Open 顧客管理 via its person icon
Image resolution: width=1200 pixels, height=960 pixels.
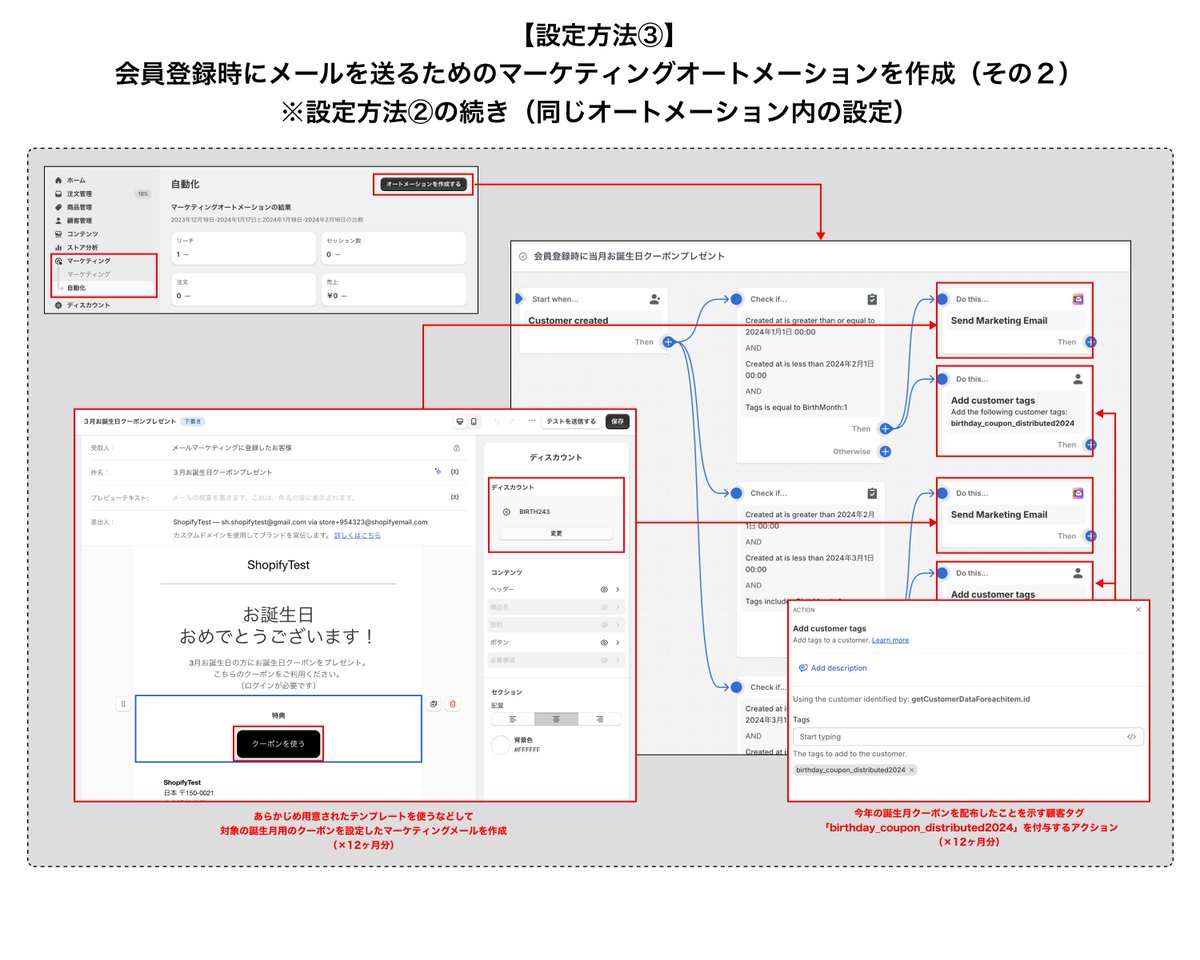58,220
